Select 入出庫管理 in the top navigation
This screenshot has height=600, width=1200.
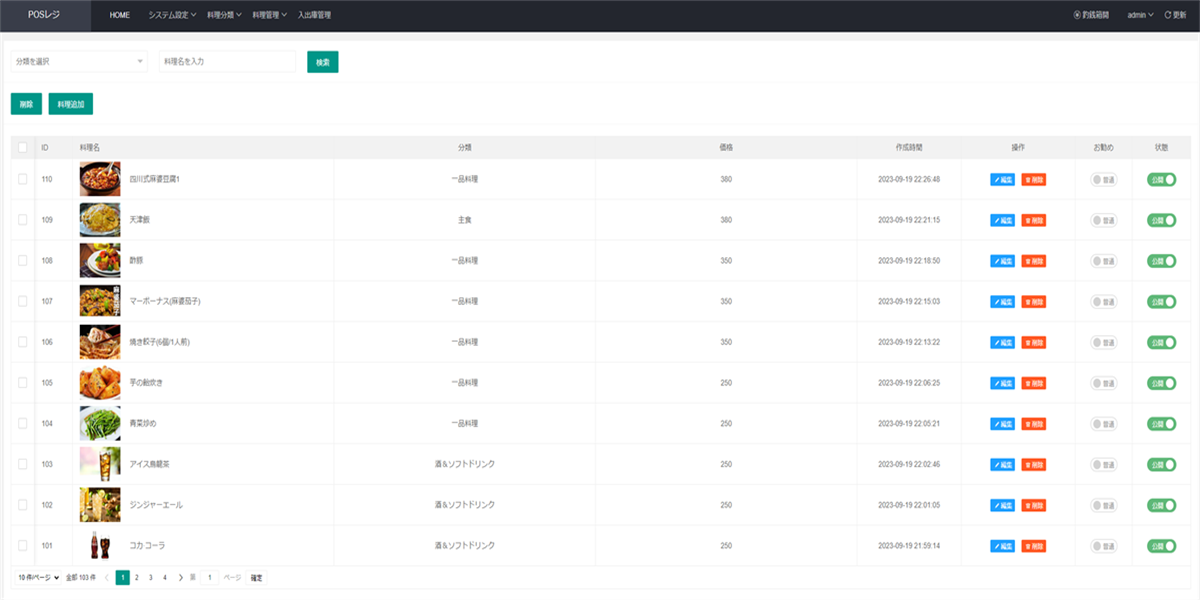coord(314,16)
